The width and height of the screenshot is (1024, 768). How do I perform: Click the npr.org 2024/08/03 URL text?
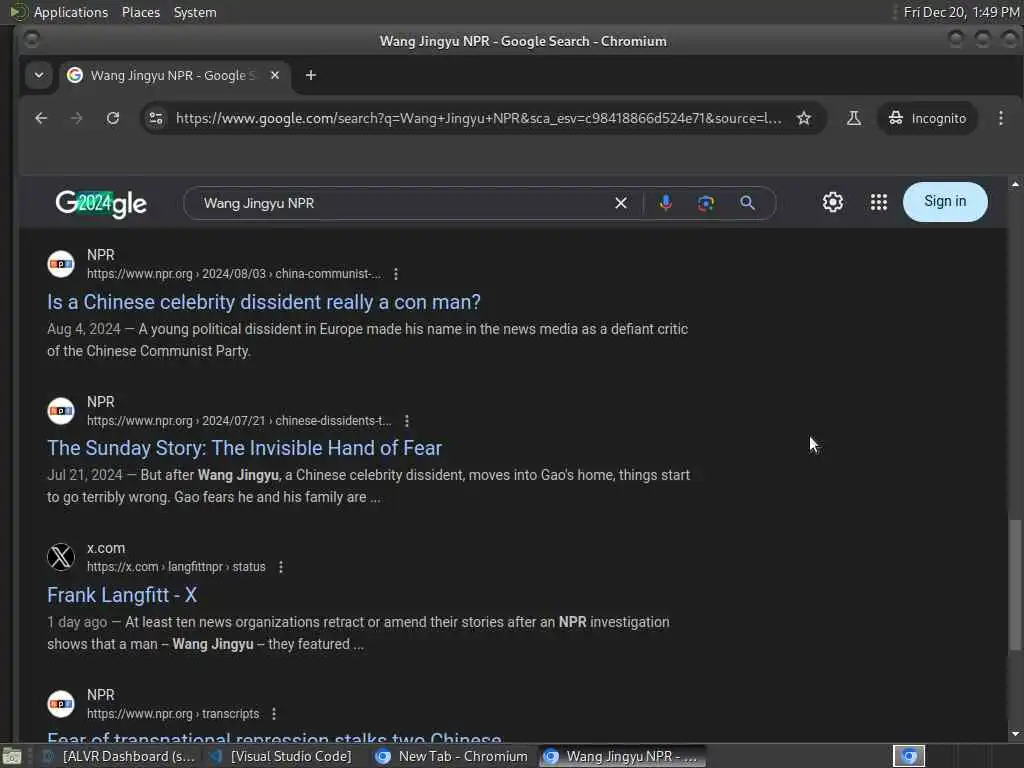(234, 274)
